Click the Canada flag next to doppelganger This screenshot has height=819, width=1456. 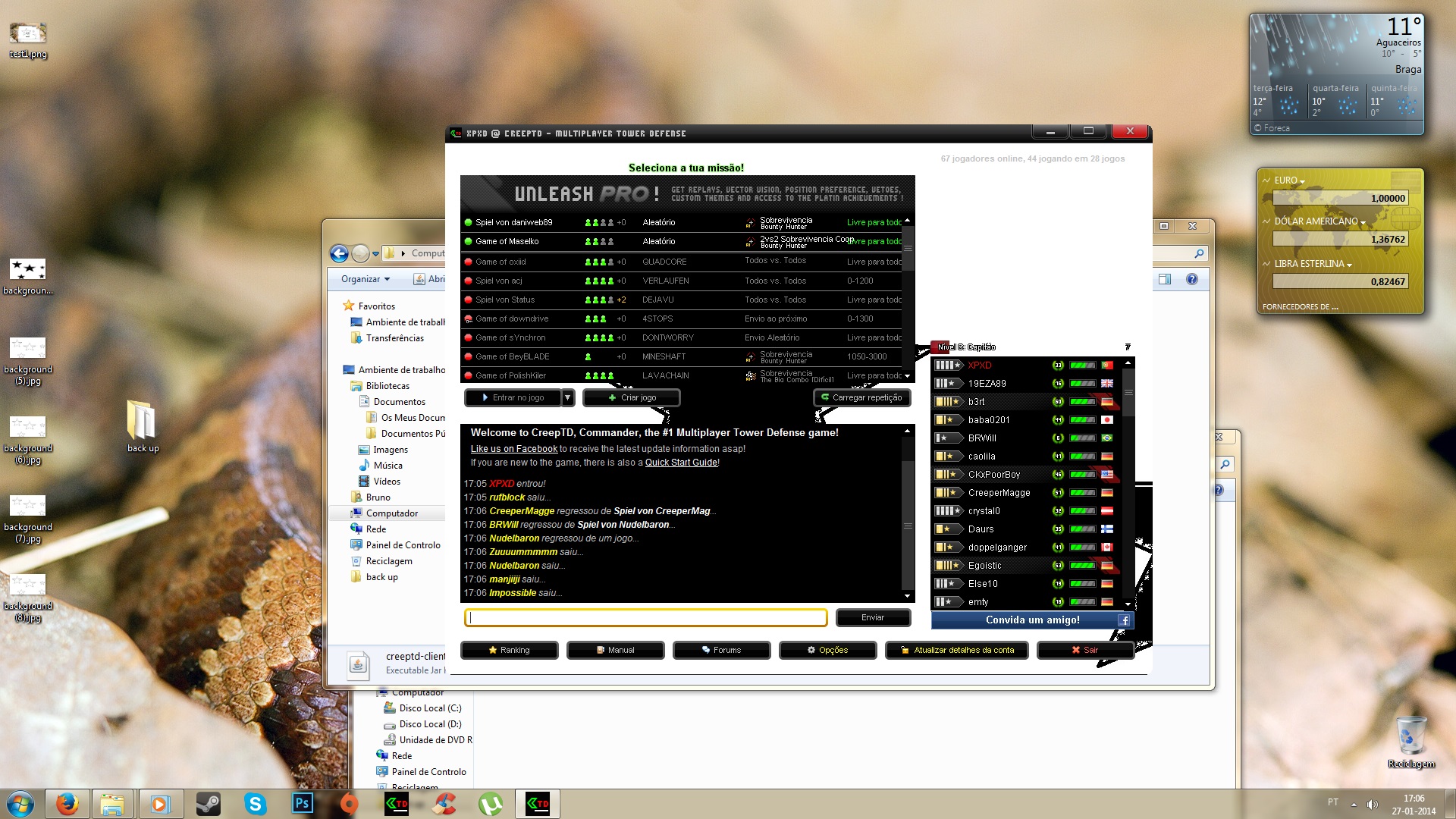point(1106,548)
